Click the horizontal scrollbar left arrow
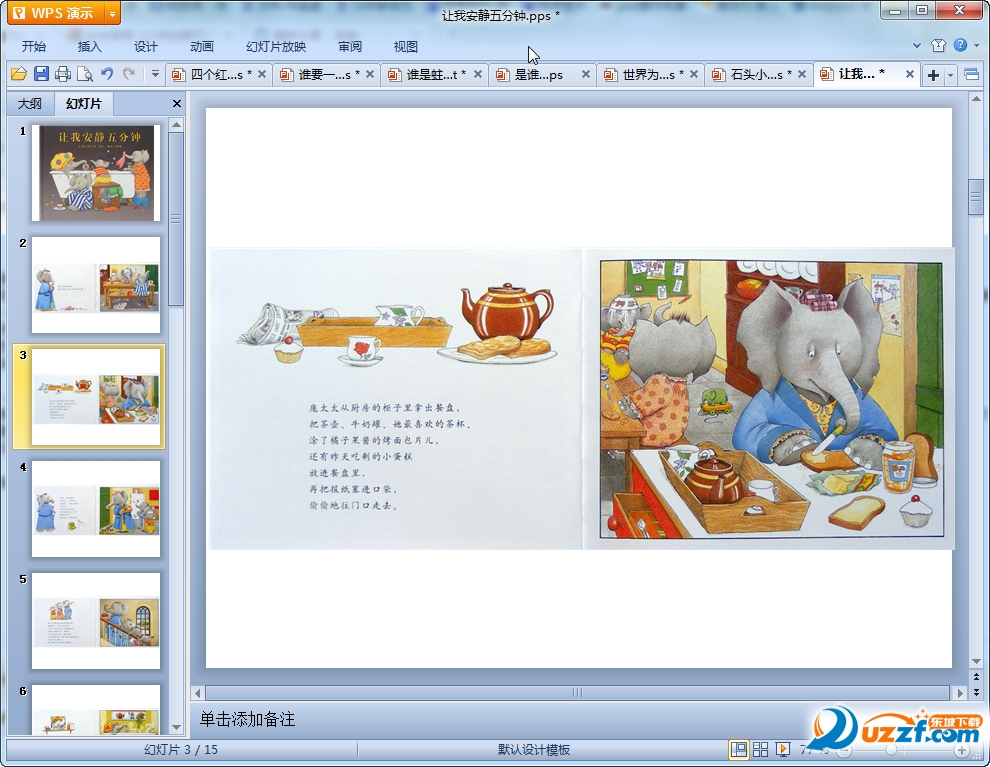This screenshot has width=990, height=767. (x=198, y=693)
